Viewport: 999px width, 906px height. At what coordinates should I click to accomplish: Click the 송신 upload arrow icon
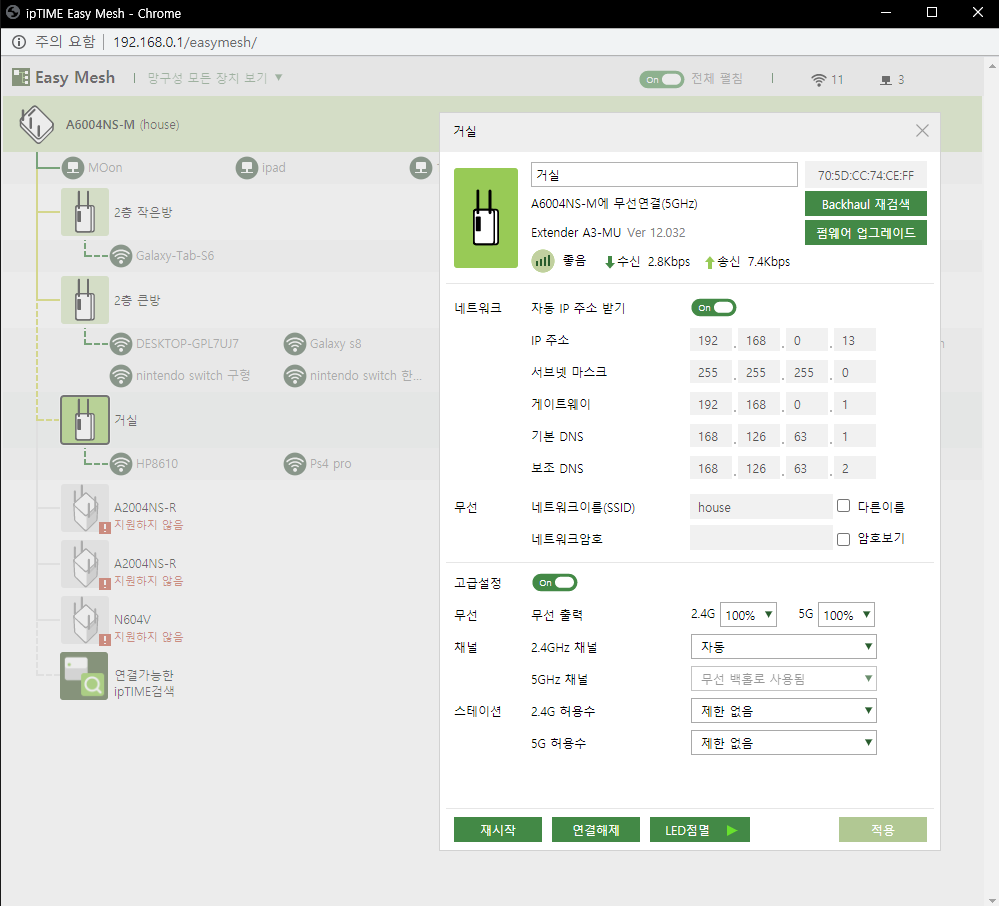[710, 262]
